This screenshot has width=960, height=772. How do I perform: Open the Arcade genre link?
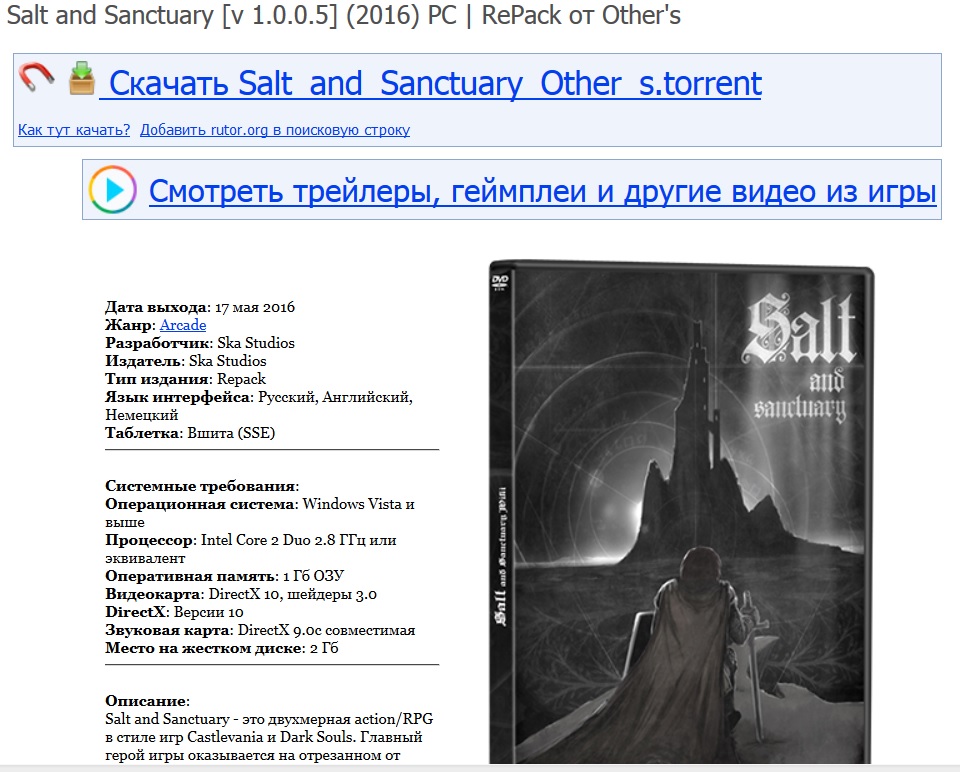(183, 325)
